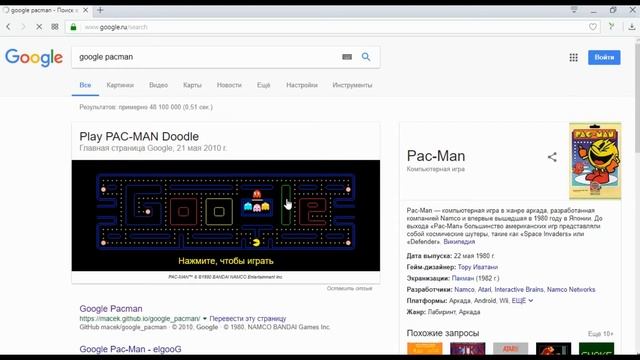
Task: Stop page loading with X icon
Action: click(39, 27)
